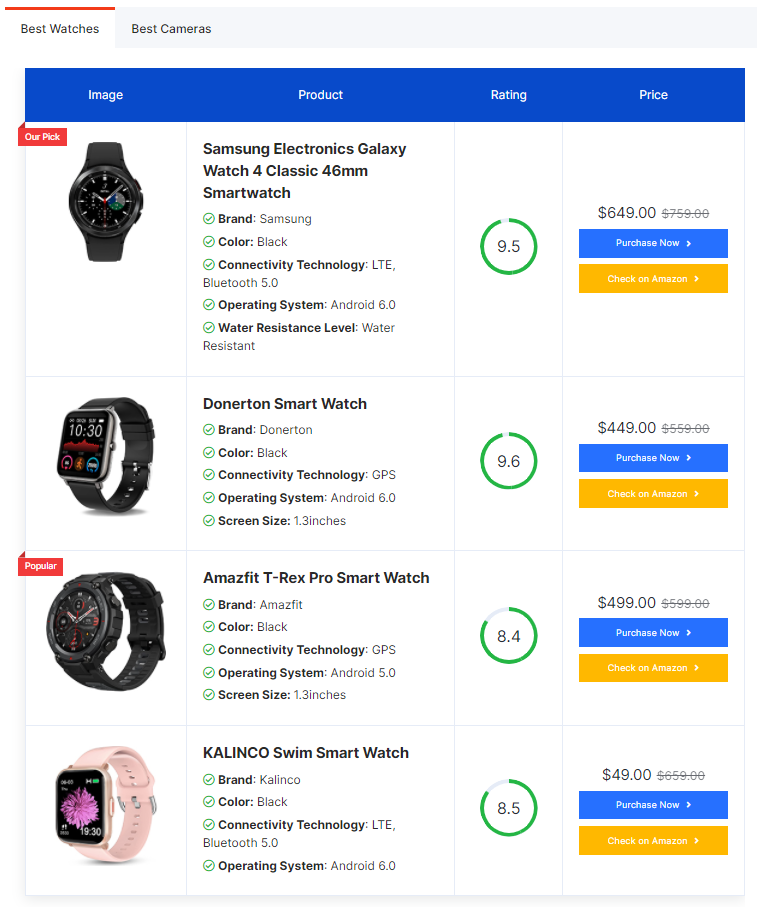Click the Popular badge on Amazfit watch
This screenshot has width=757, height=907.
[40, 566]
